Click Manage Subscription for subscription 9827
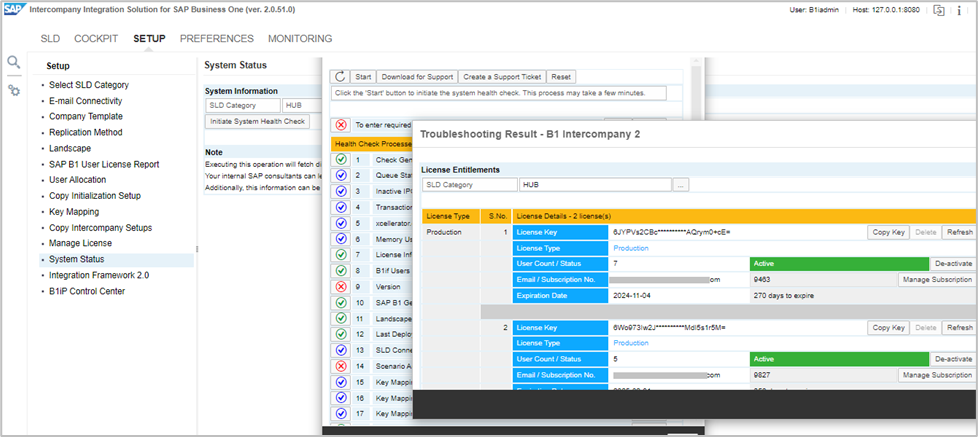Viewport: 978px width, 437px height. pyautogui.click(x=935, y=375)
